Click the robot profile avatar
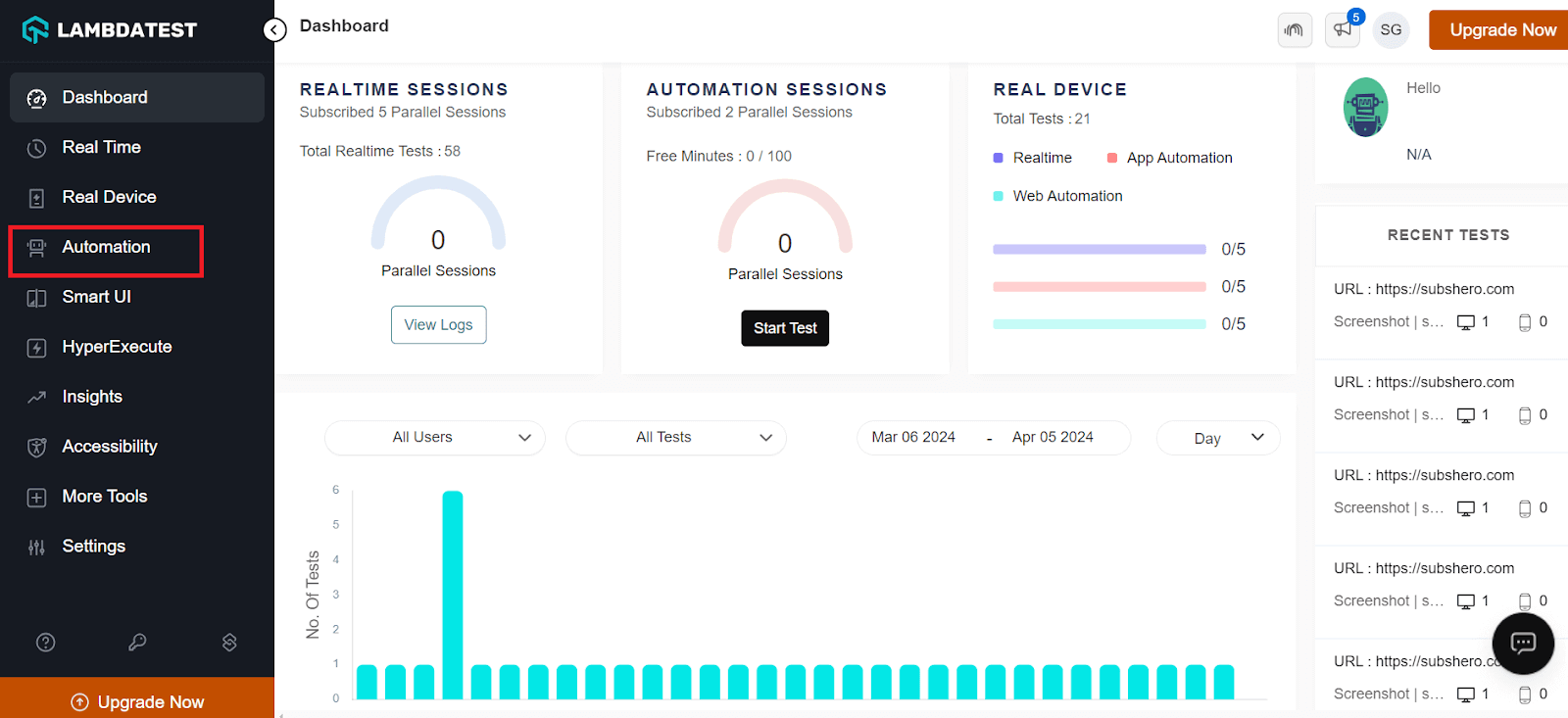The width and height of the screenshot is (1568, 718). click(x=1365, y=107)
